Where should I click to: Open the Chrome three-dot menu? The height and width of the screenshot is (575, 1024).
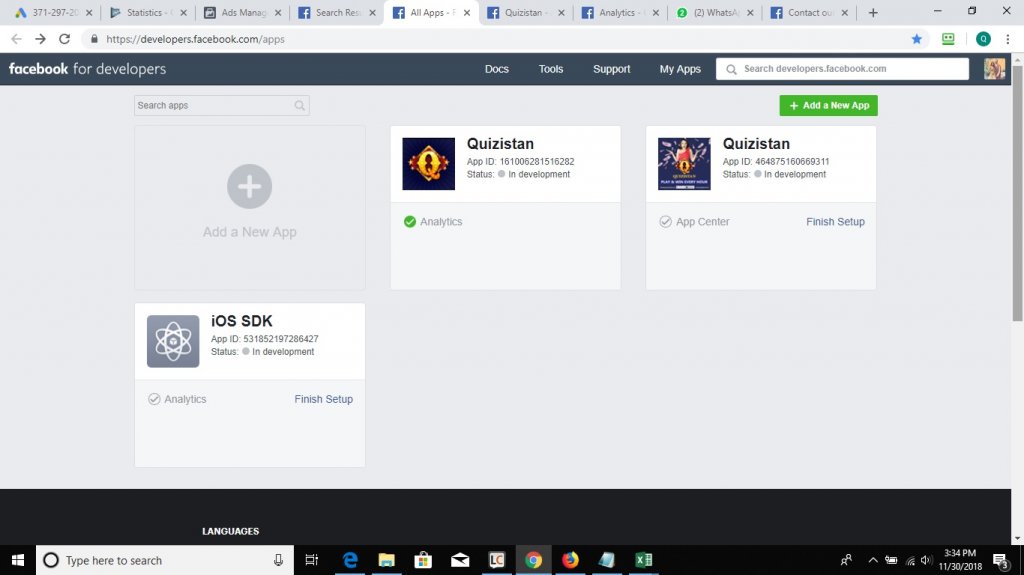point(1008,39)
